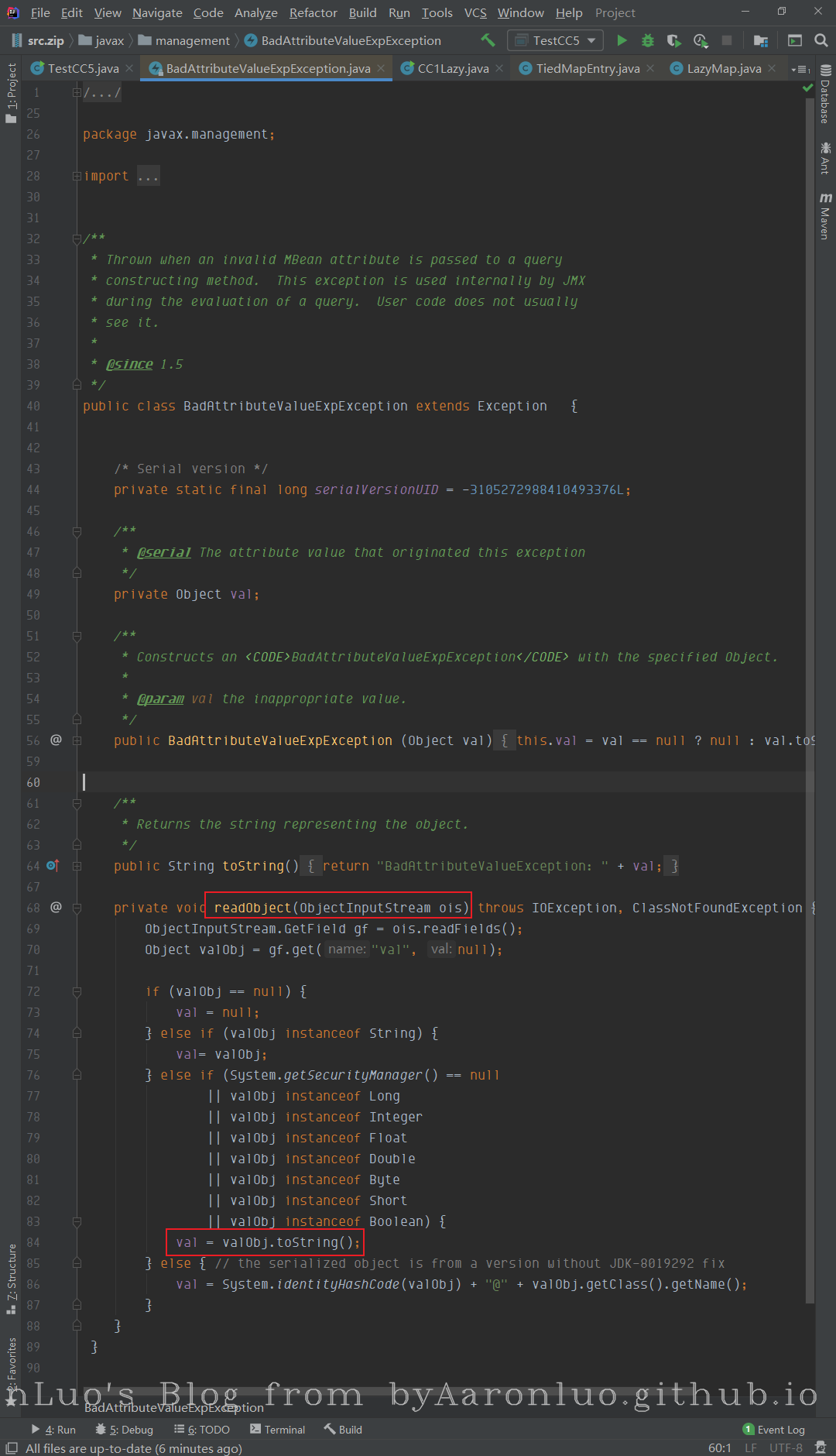This screenshot has height=1456, width=836.
Task: Start debugging with the bug icon
Action: pos(648,40)
